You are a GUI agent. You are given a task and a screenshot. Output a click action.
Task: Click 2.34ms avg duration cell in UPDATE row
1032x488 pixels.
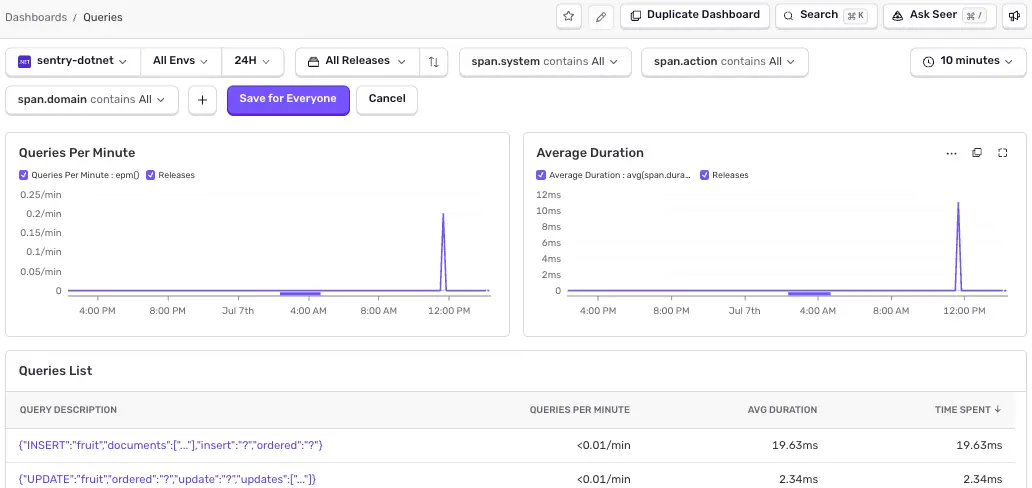[798, 479]
